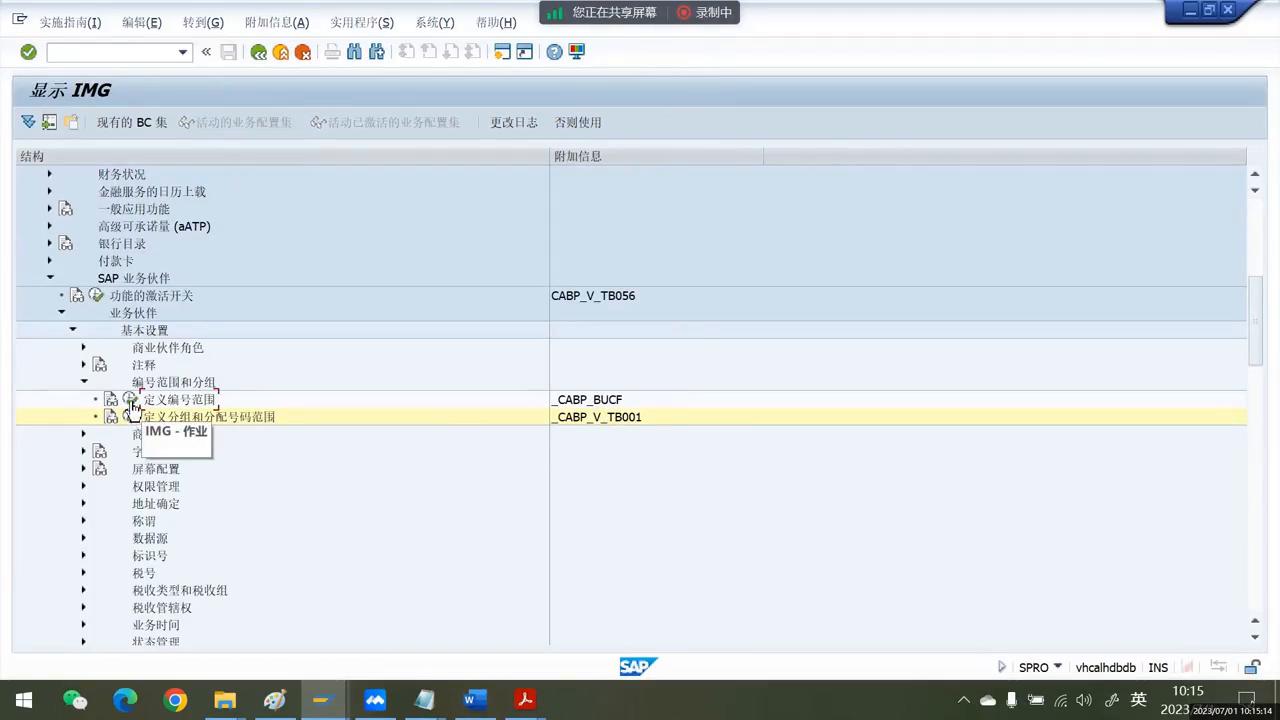This screenshot has width=1280, height=720.
Task: Open documentation icon next to 银行目录
Action: [x=66, y=244]
